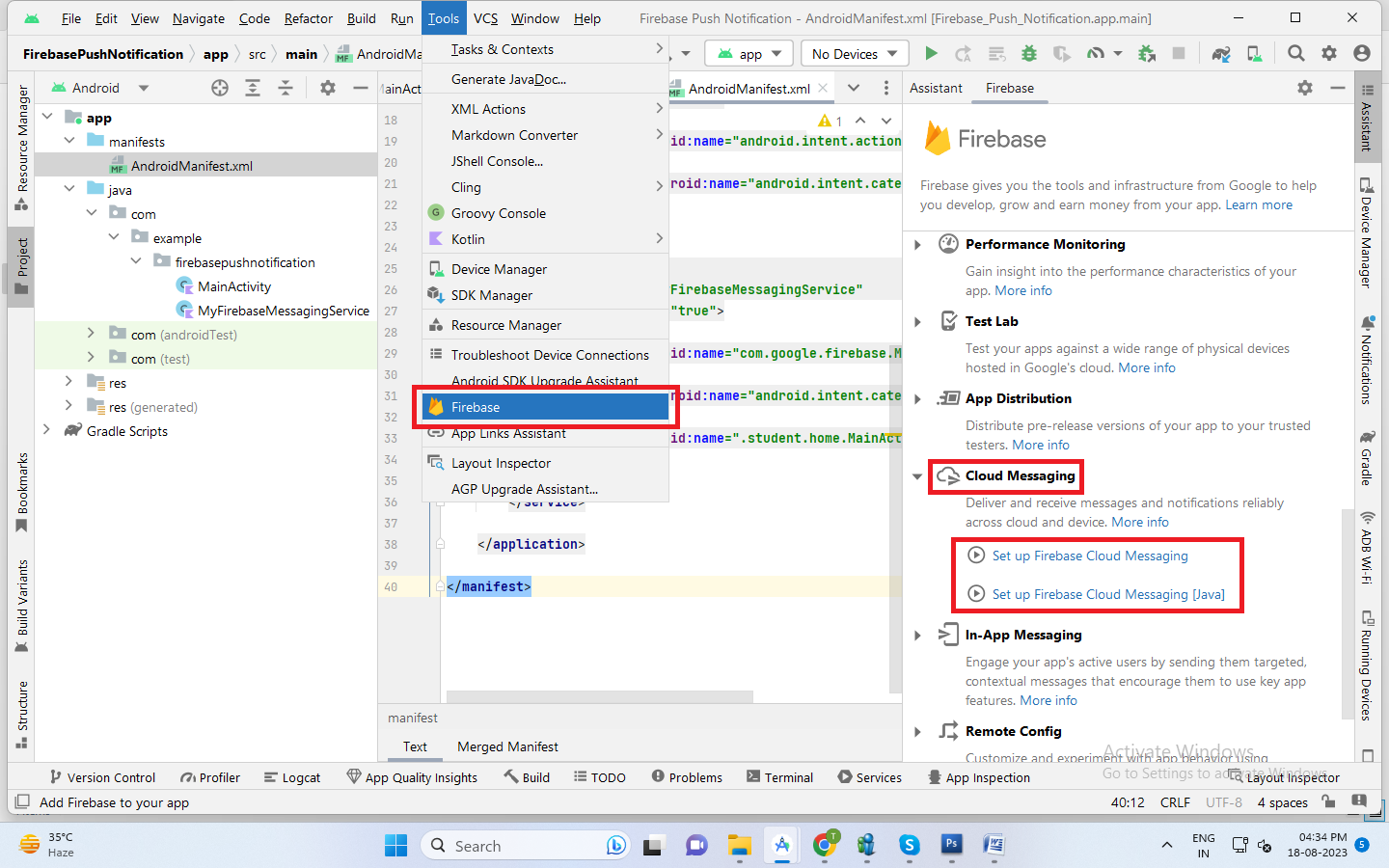This screenshot has height=868, width=1389.
Task: Click Apply Changes and Restart Activity icon
Action: click(x=963, y=54)
